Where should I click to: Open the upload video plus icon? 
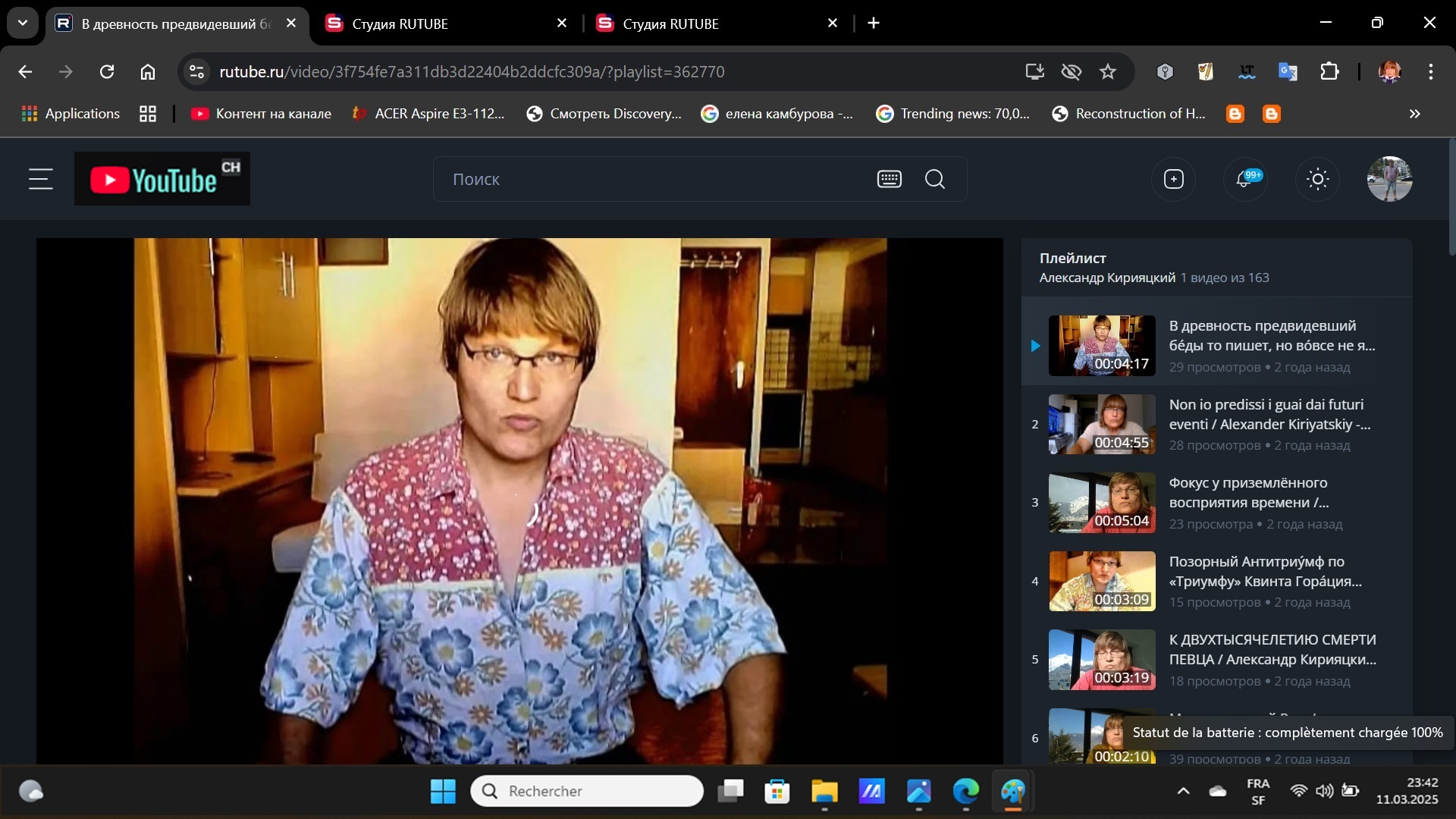[x=1173, y=179]
